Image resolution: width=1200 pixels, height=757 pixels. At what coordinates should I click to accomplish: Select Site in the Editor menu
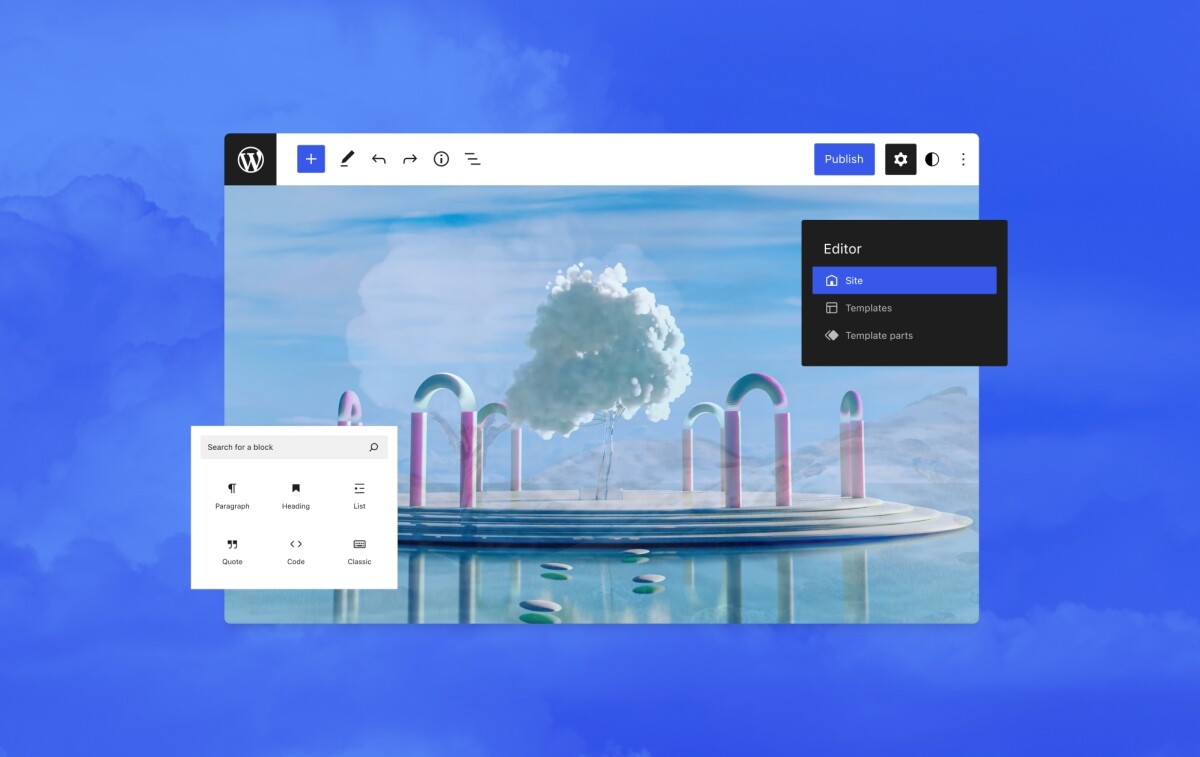click(x=904, y=281)
